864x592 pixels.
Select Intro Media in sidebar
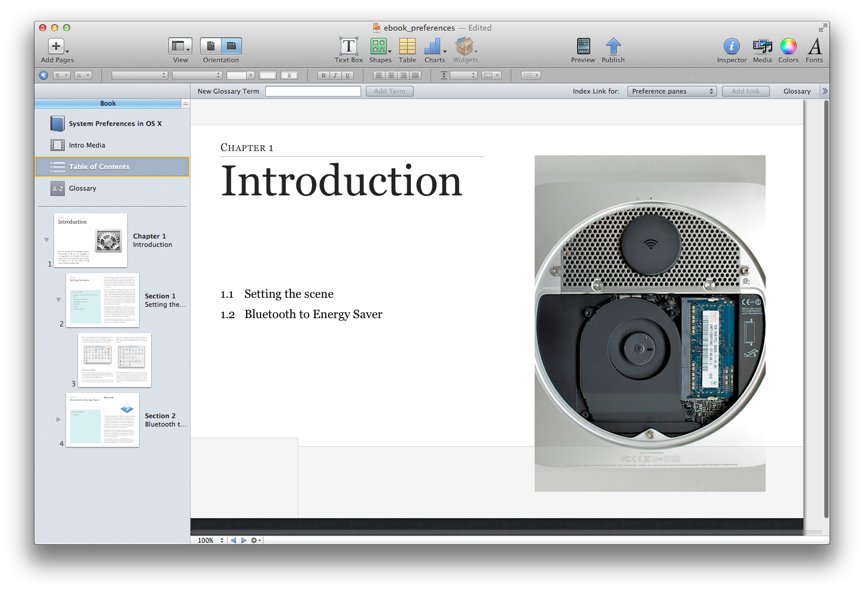coord(113,145)
